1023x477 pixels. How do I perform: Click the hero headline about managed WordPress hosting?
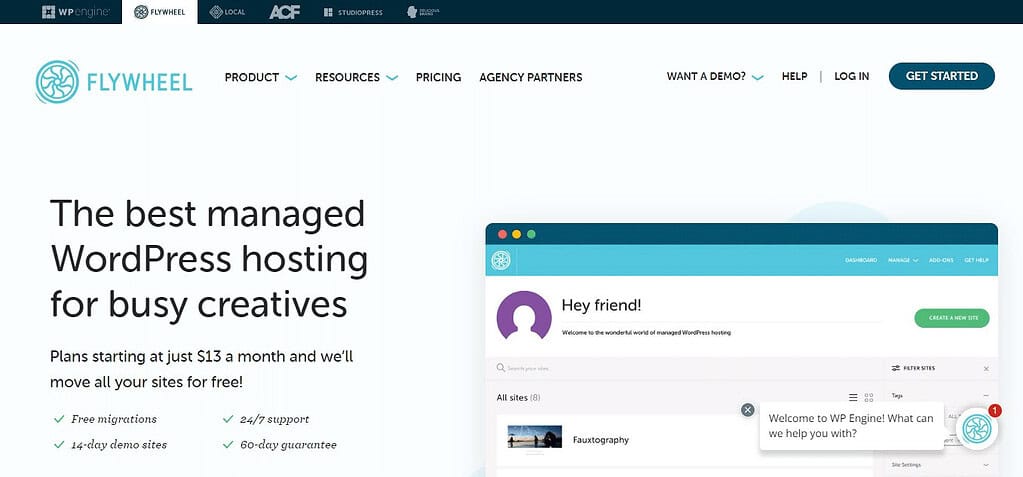pos(209,259)
